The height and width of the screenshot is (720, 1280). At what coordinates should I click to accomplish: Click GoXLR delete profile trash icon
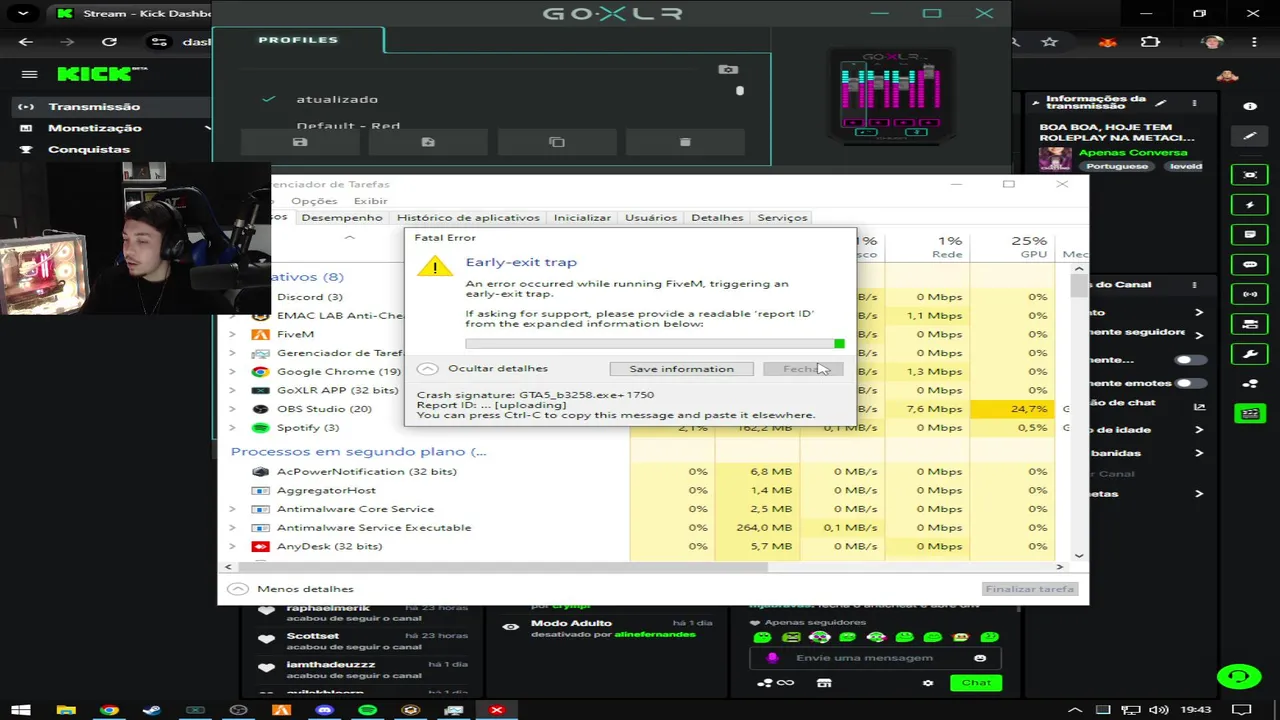[685, 142]
